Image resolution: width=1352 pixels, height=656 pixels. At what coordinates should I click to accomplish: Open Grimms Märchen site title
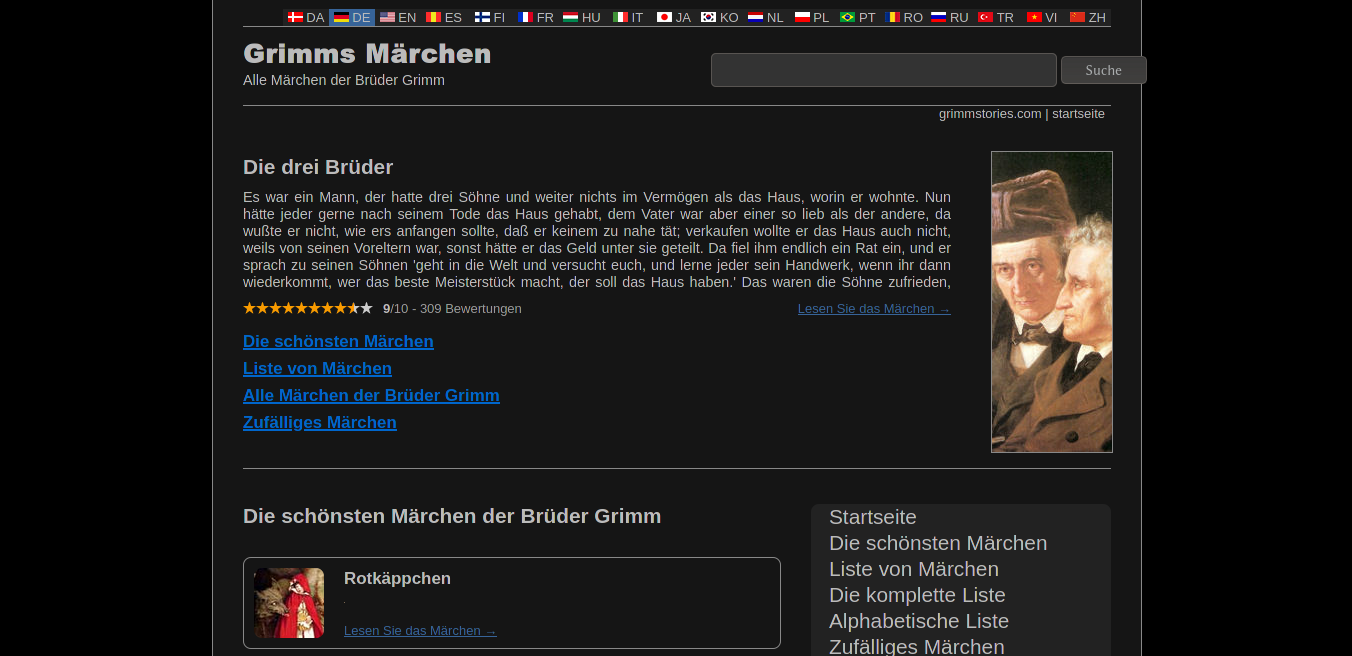[x=367, y=53]
